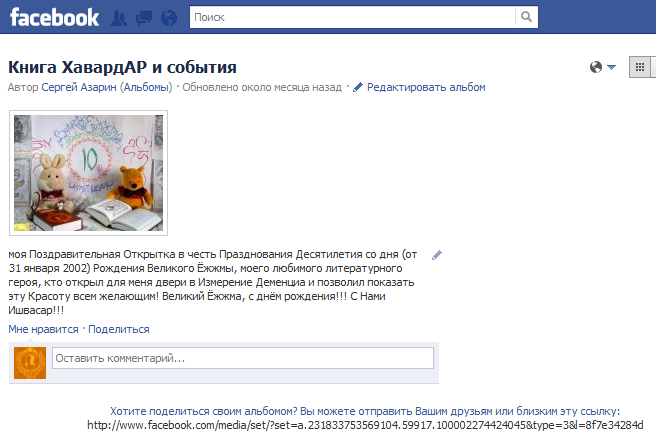Open the Facebook logo home link

click(x=54, y=18)
